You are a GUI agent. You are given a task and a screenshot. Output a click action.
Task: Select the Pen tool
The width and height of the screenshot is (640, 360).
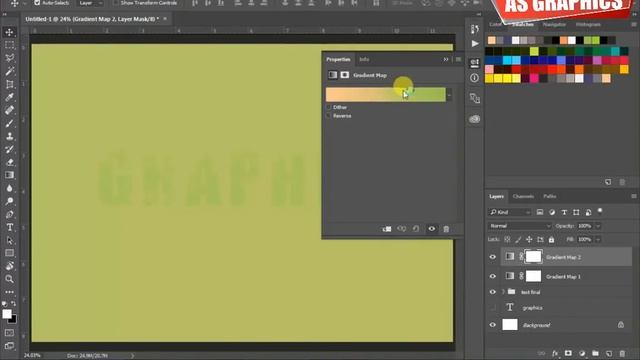click(9, 214)
